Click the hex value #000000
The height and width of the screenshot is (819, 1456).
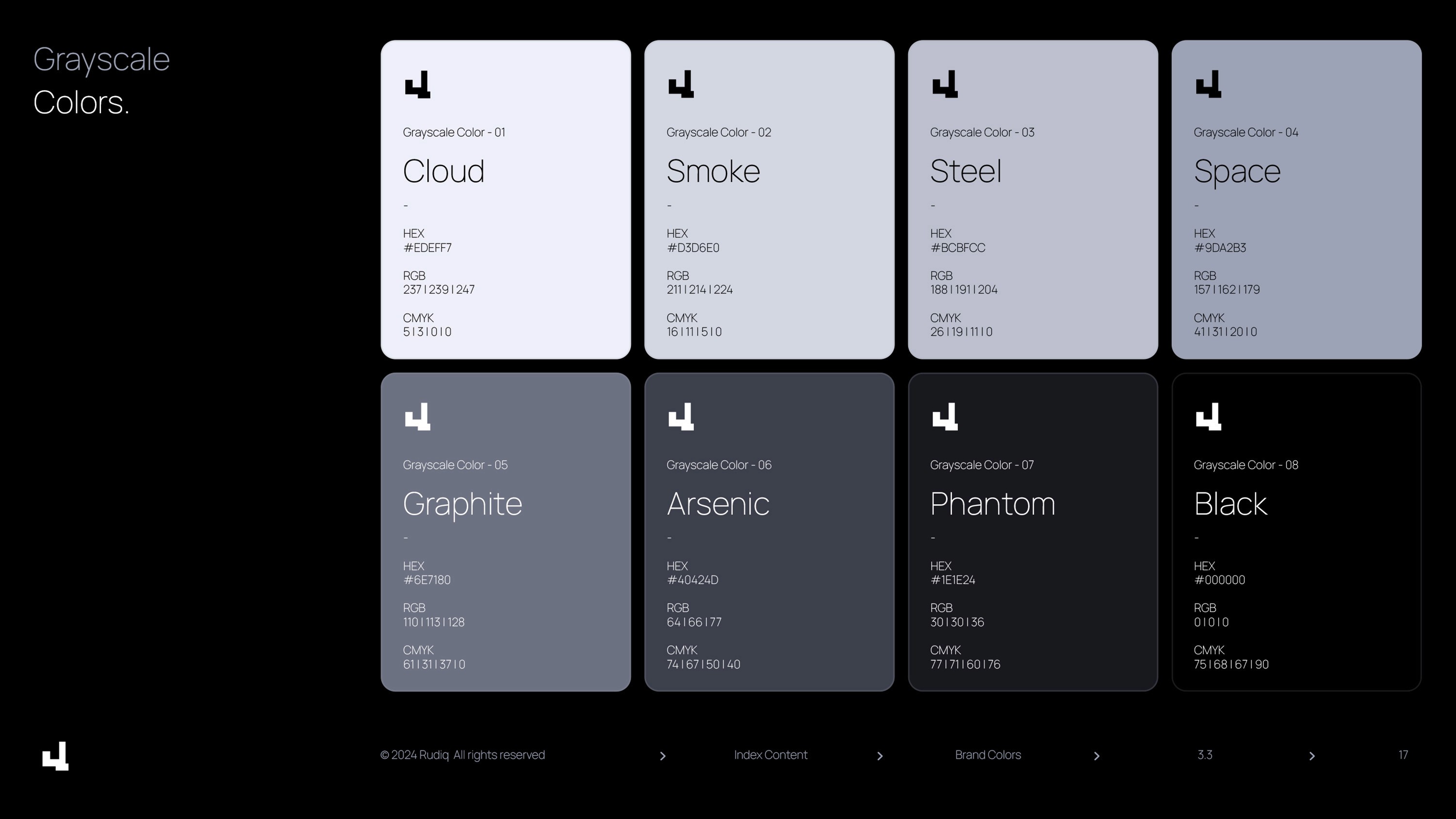tap(1220, 580)
